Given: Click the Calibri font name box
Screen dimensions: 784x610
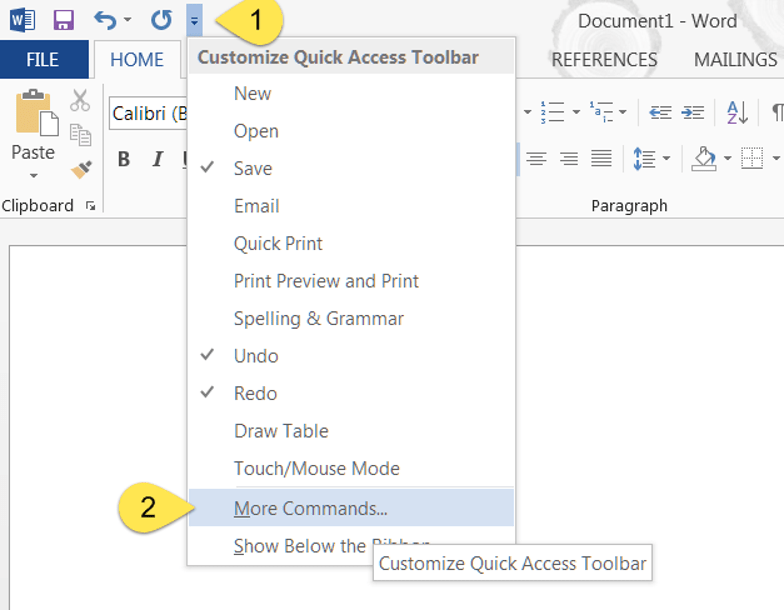Looking at the screenshot, I should [150, 113].
